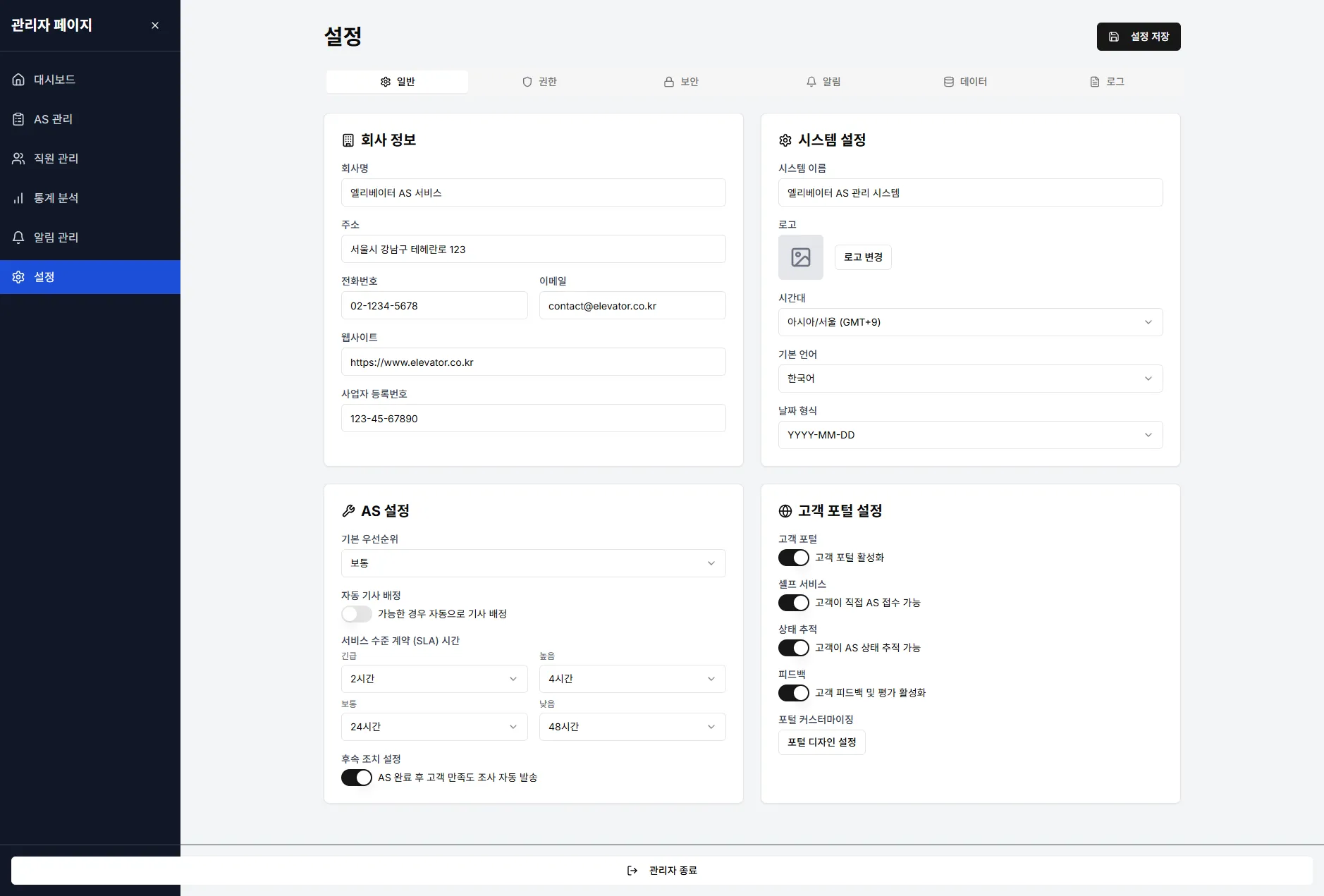
Task: Click the gear icon next to 시스템 설정
Action: pyautogui.click(x=785, y=140)
